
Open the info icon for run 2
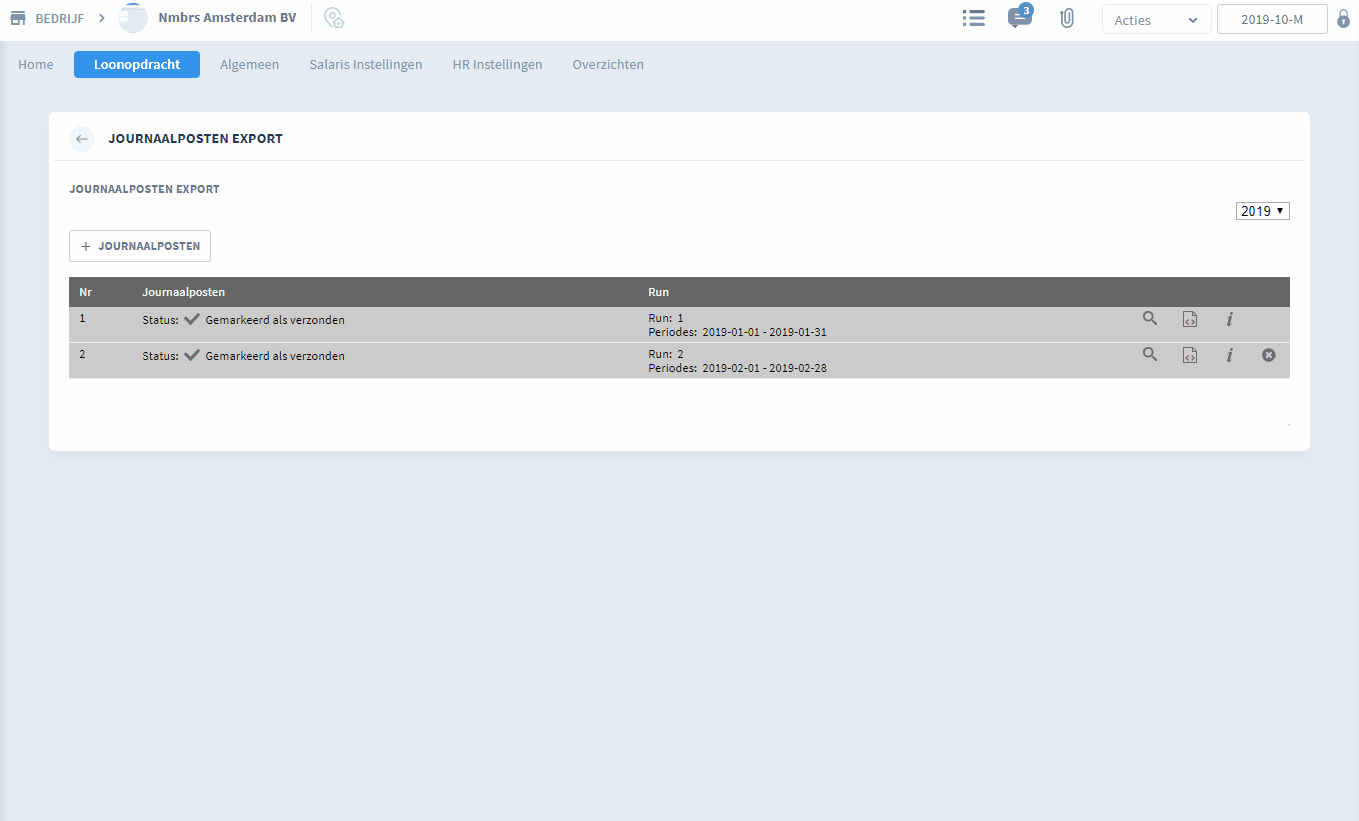pyautogui.click(x=1229, y=355)
